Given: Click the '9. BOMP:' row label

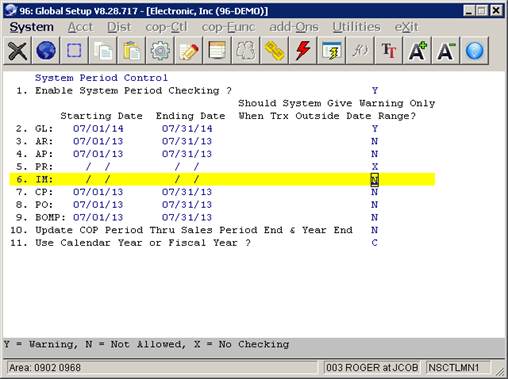Looking at the screenshot, I should click(x=41, y=217).
